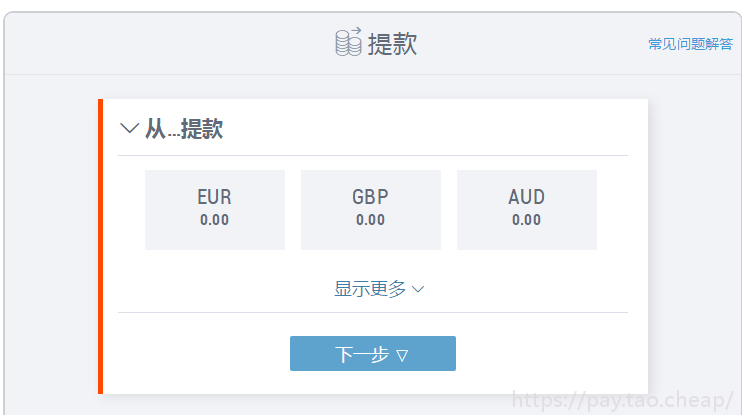742x415 pixels.
Task: Proceed with the 下一步 button
Action: pyautogui.click(x=373, y=353)
